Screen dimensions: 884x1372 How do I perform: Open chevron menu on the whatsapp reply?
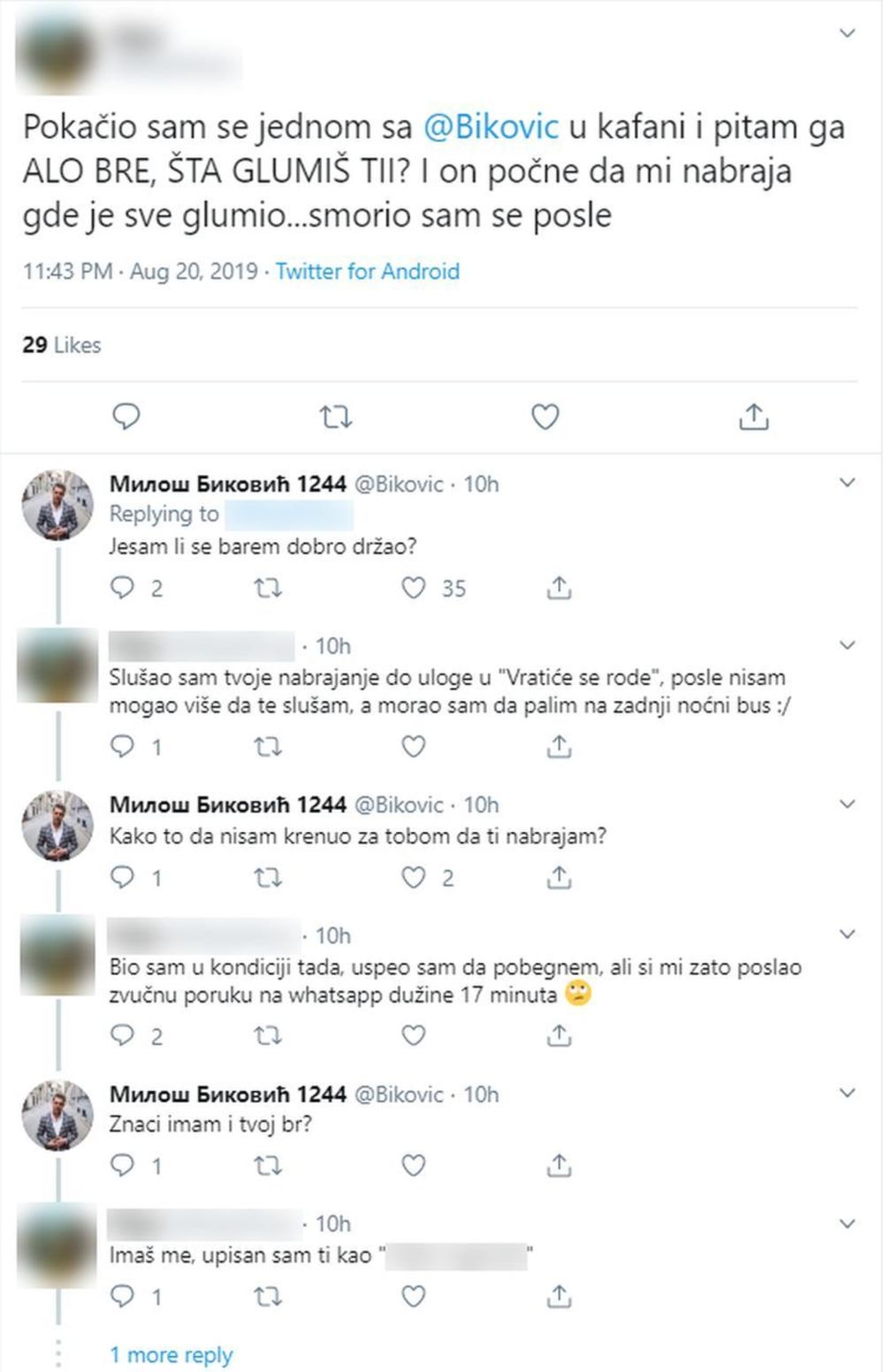coord(847,934)
